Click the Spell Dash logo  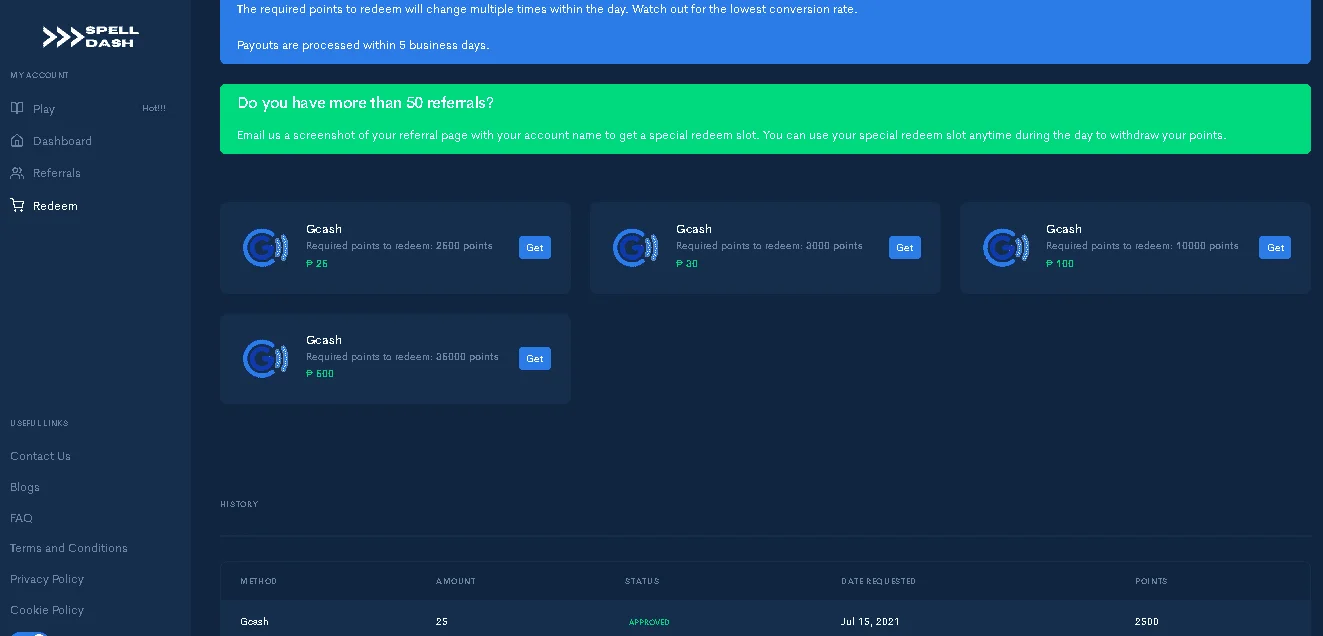tap(91, 37)
